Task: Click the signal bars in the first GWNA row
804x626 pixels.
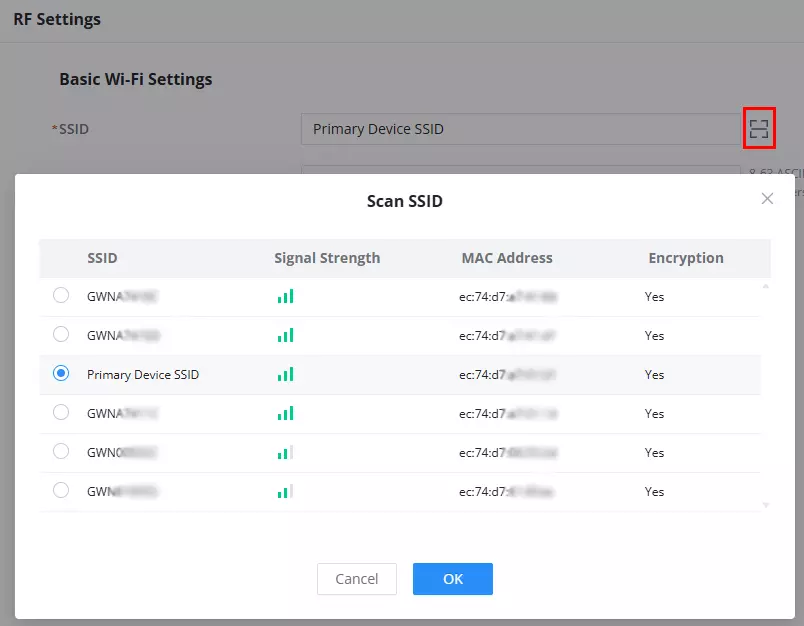Action: 286,296
